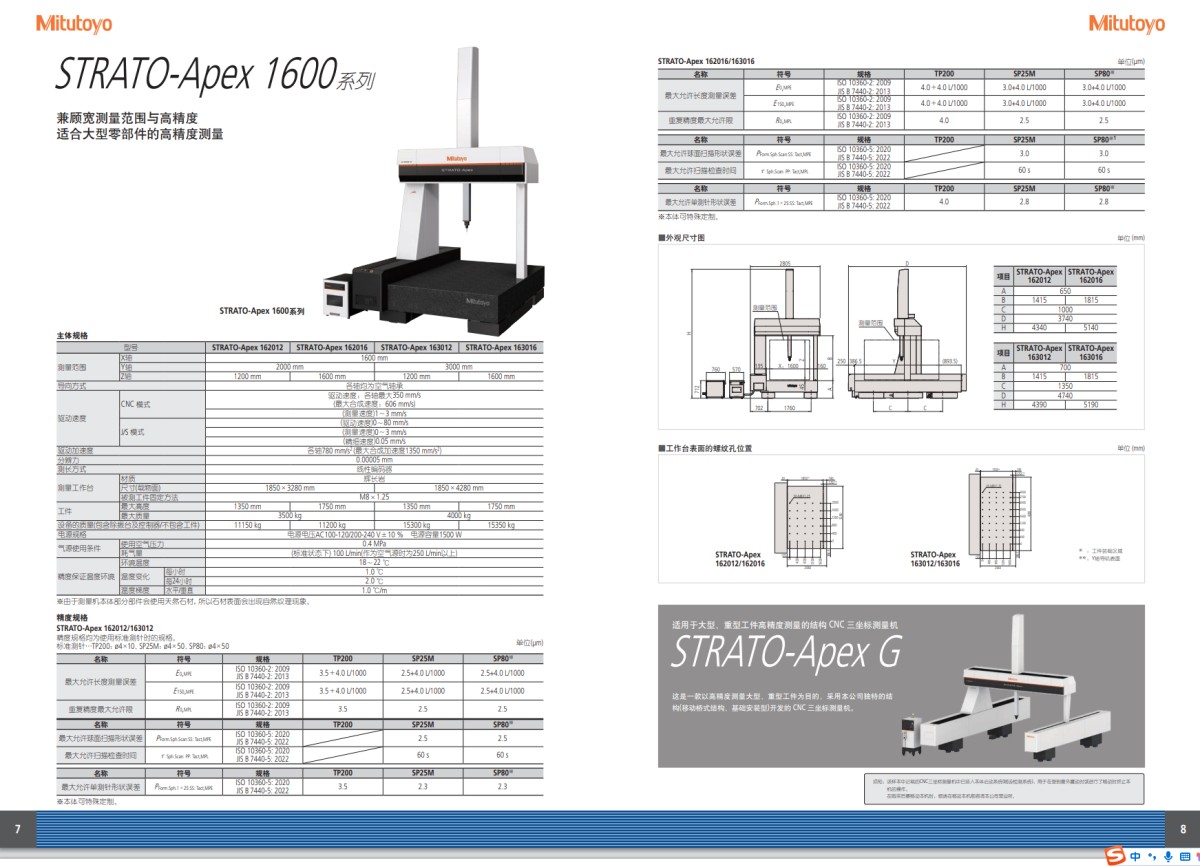Click page number 7 in the footer
The height and width of the screenshot is (867, 1200).
pos(17,828)
